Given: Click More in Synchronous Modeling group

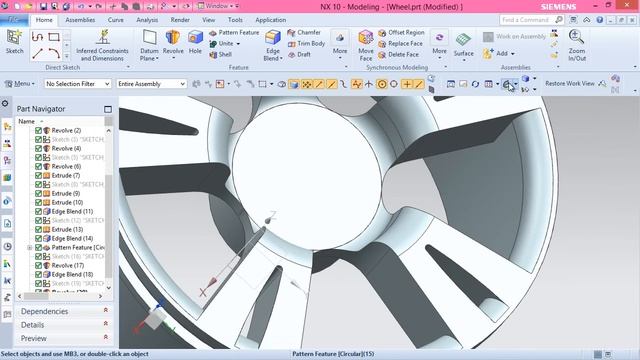Looking at the screenshot, I should point(439,45).
